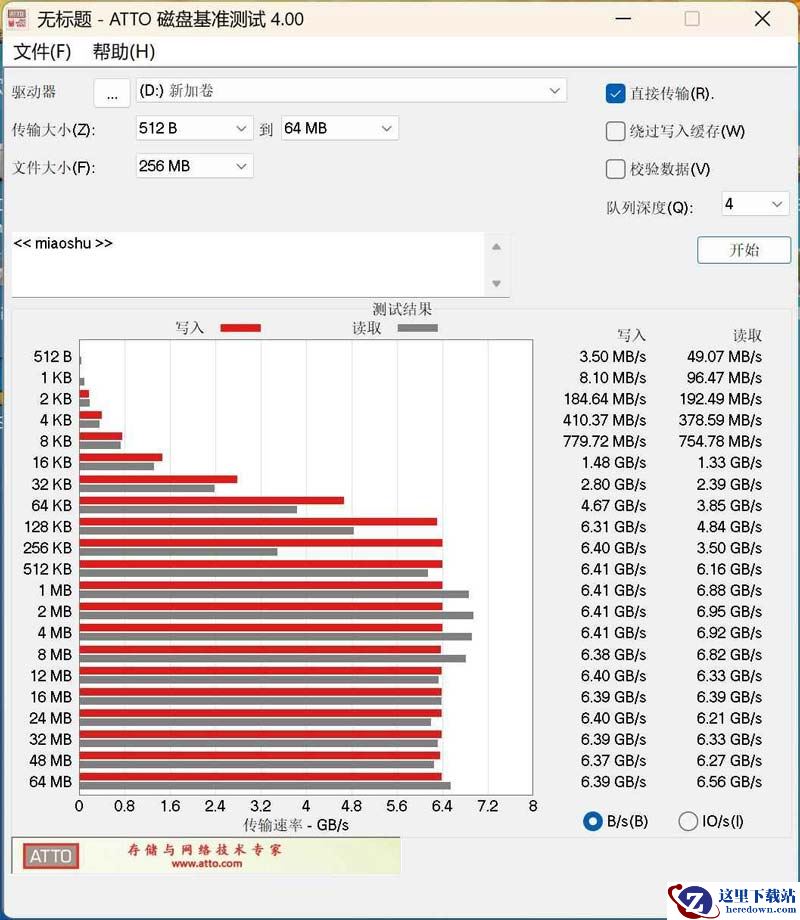800x920 pixels.
Task: Browse drives with the ... button
Action: [x=112, y=93]
